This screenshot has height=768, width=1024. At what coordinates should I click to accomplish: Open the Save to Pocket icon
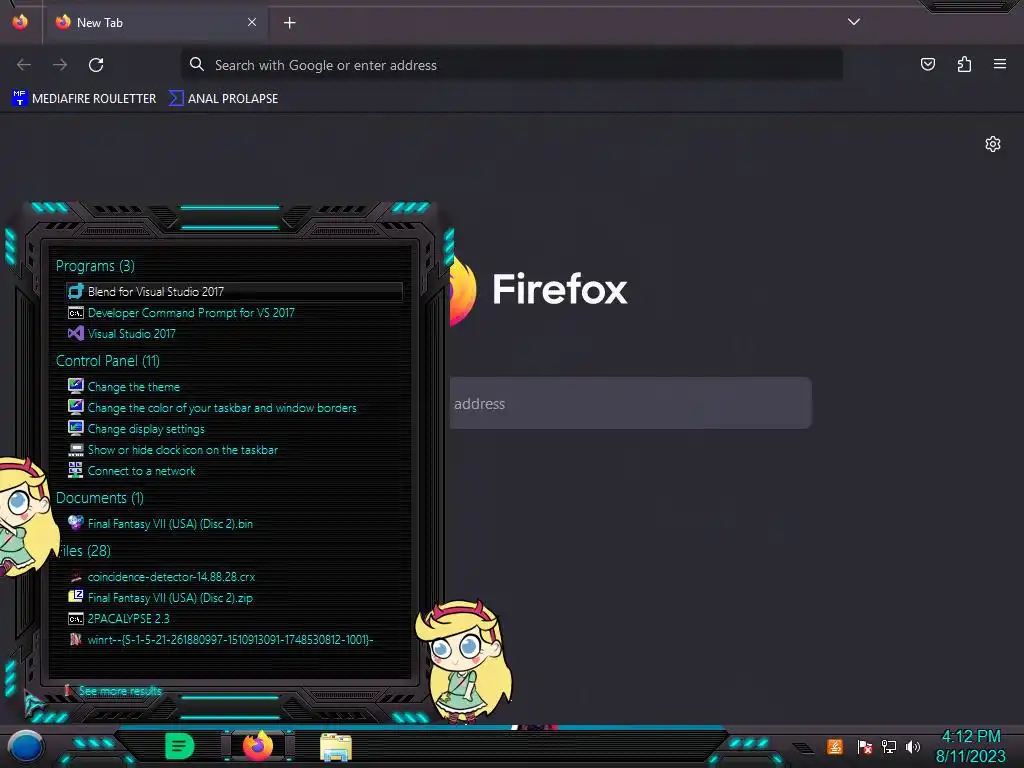[927, 64]
